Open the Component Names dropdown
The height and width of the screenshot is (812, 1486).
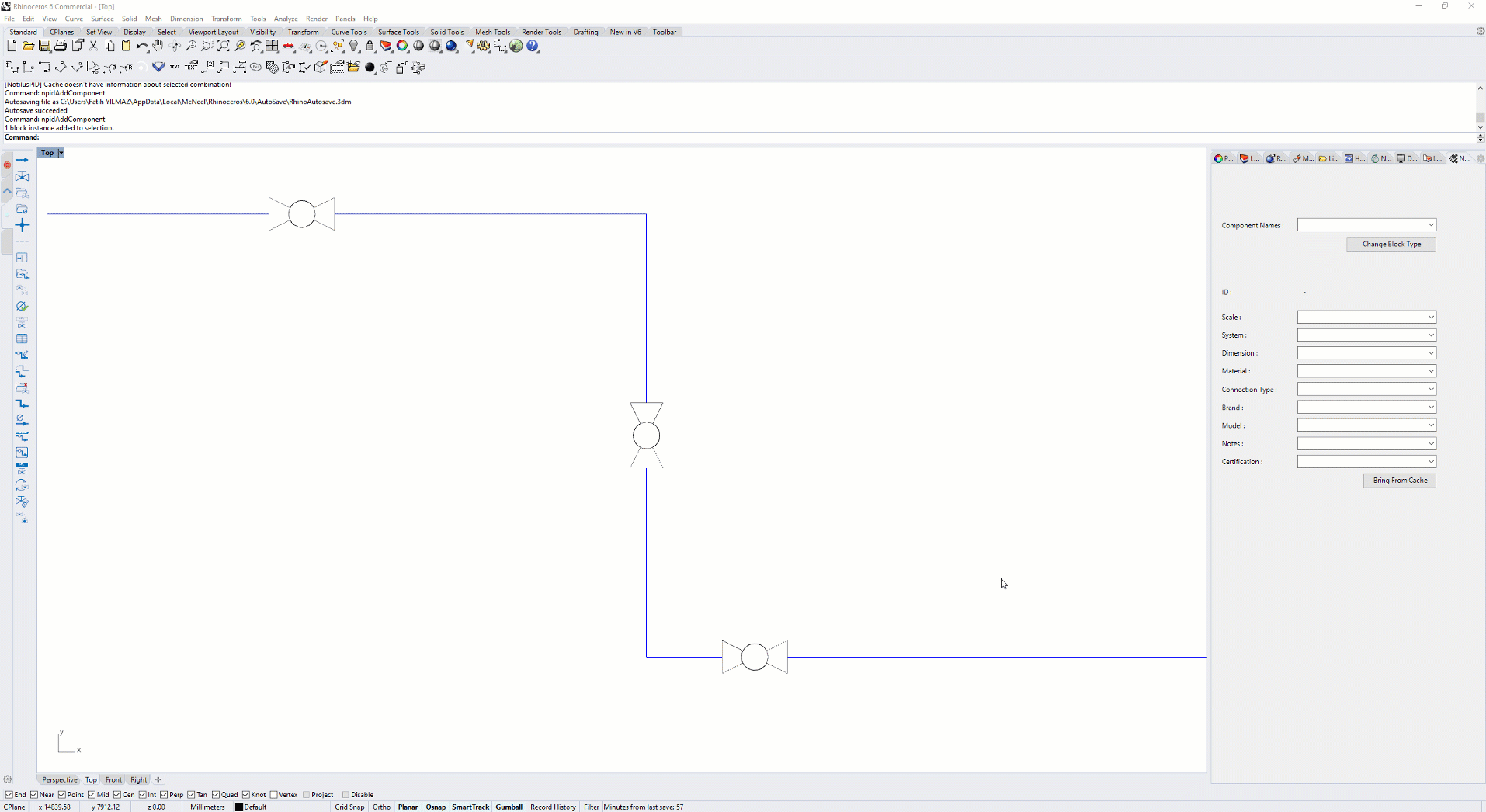coord(1366,225)
